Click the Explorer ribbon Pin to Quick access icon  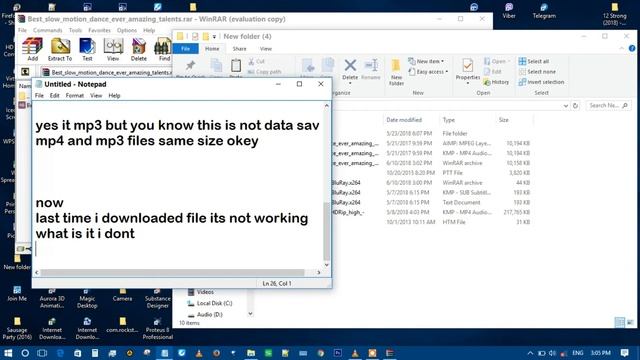pos(190,65)
